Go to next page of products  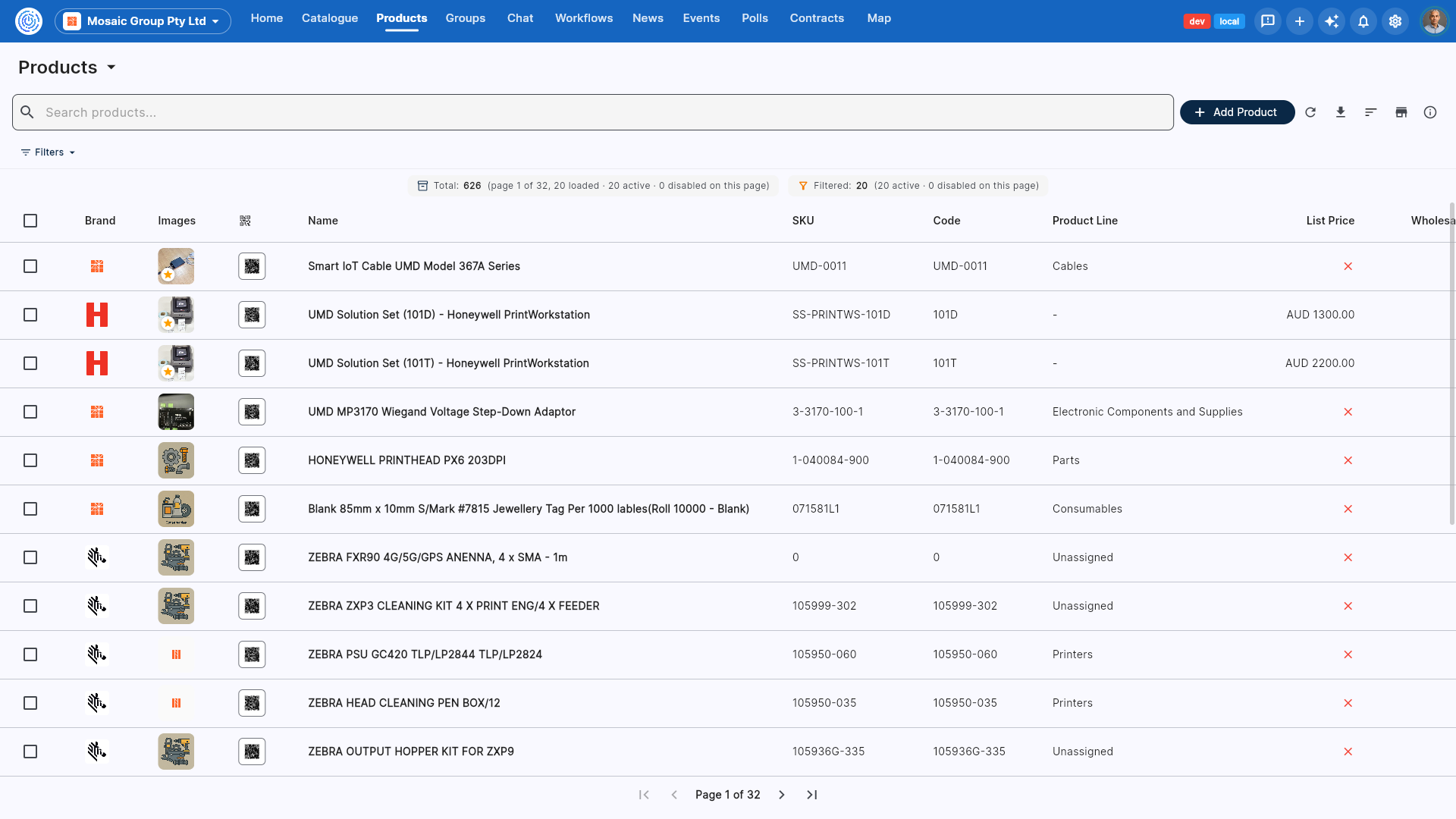pyautogui.click(x=782, y=795)
